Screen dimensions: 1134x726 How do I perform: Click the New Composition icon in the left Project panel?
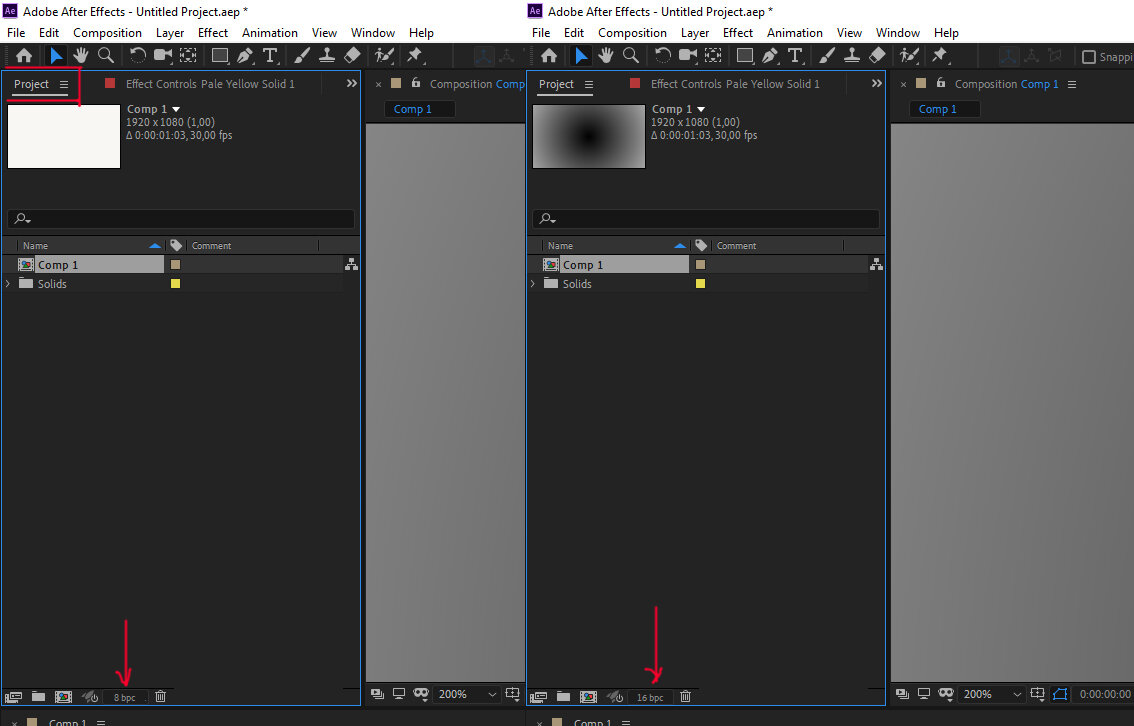64,697
